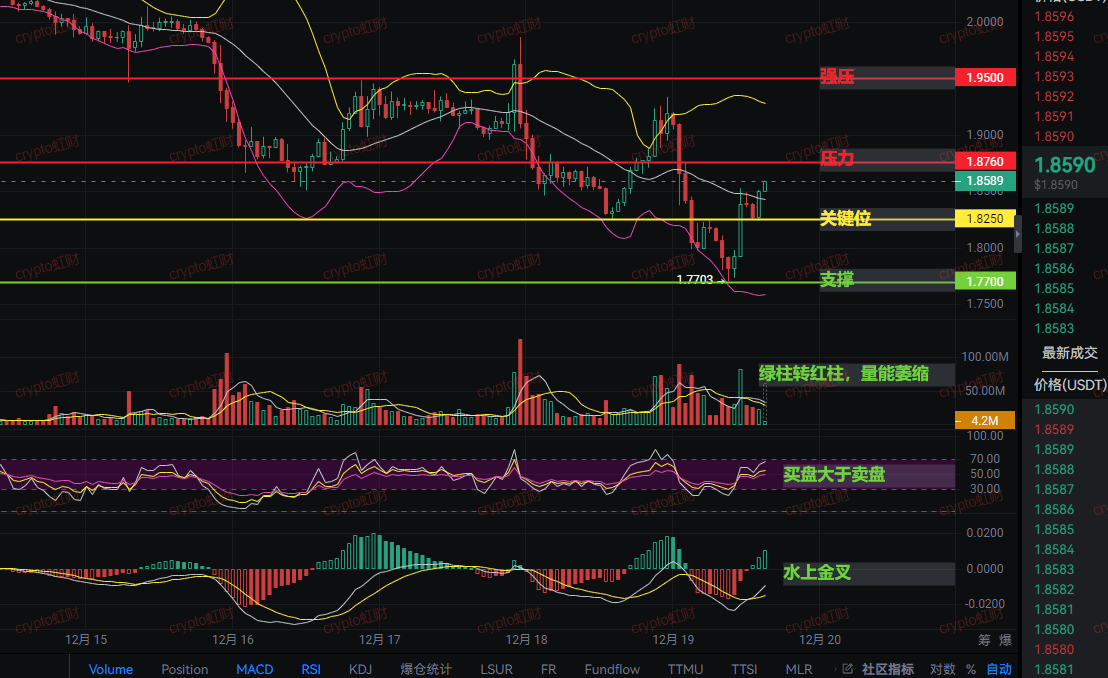1108x678 pixels.
Task: Click the green 1.8589 current price tag
Action: click(985, 181)
